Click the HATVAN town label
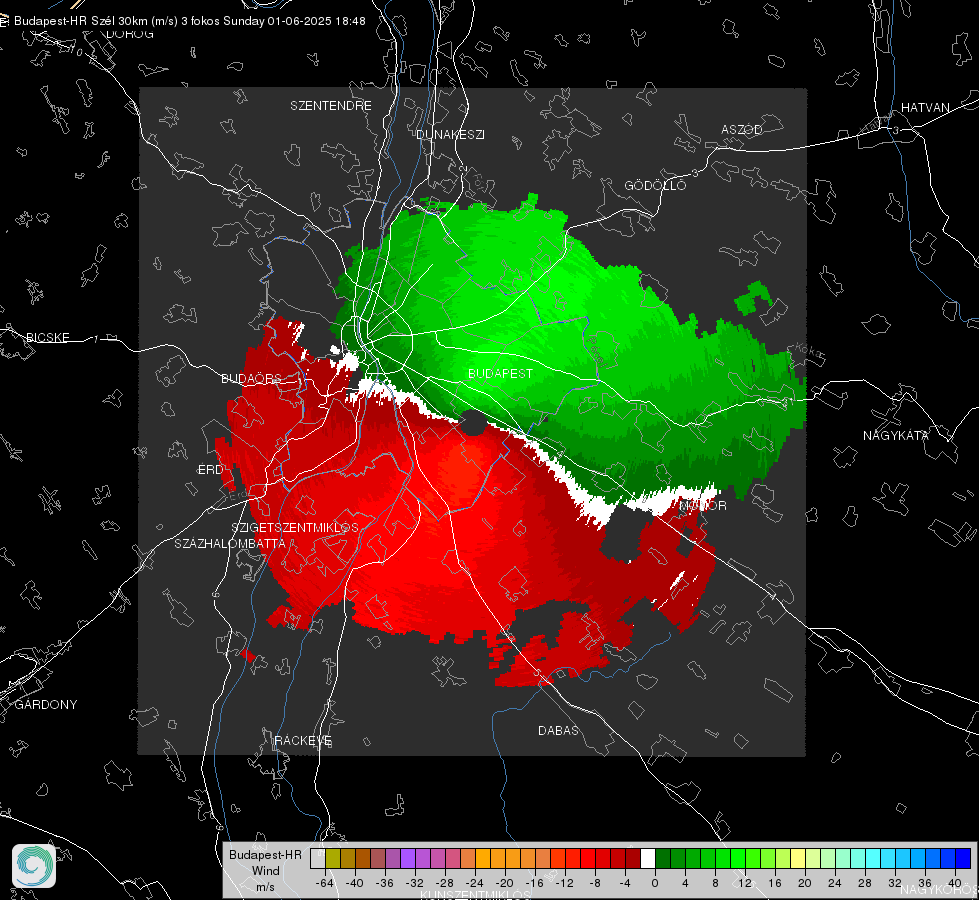The height and width of the screenshot is (900, 979). point(925,108)
